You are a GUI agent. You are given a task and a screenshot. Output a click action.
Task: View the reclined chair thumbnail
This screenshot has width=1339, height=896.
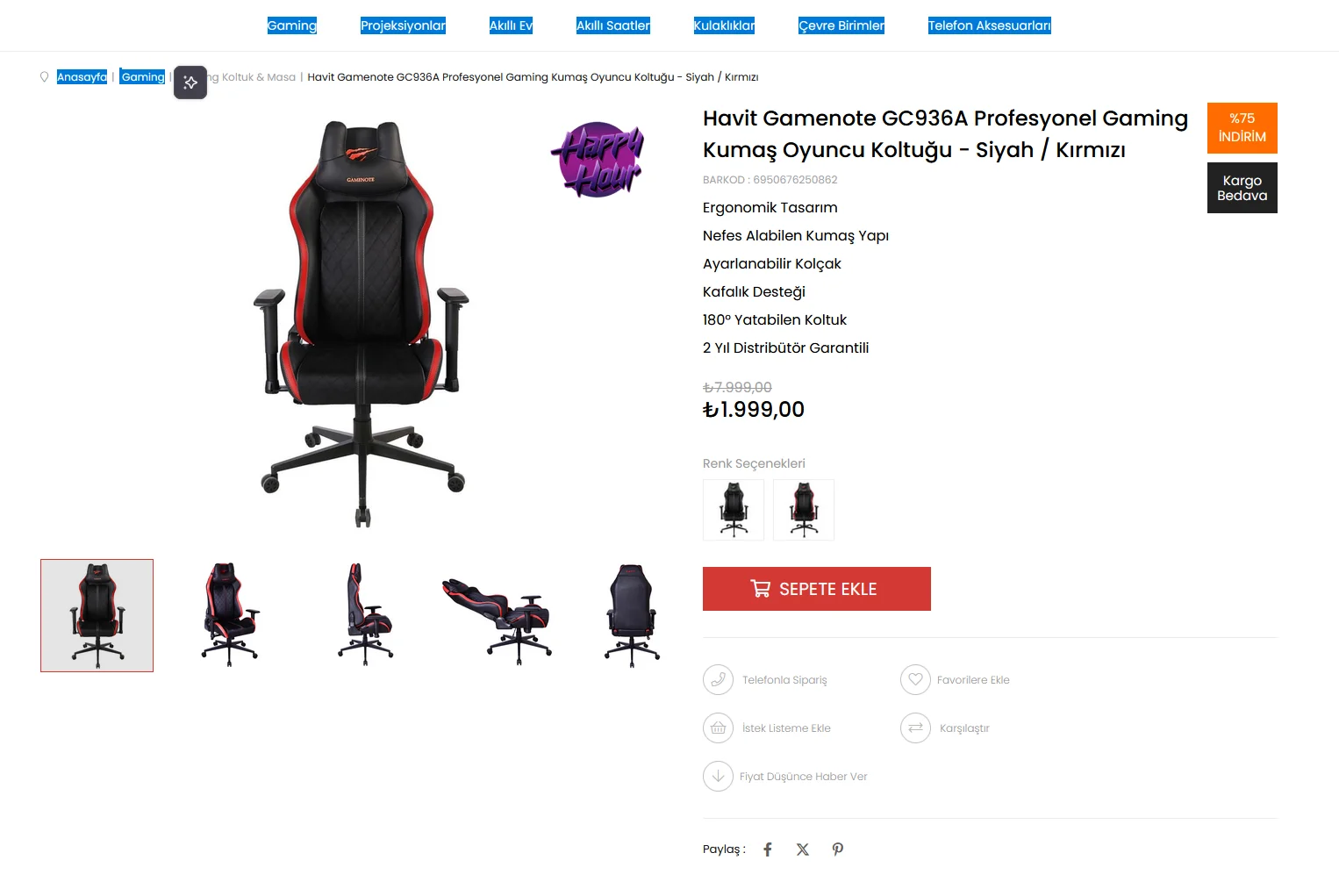[x=498, y=615]
